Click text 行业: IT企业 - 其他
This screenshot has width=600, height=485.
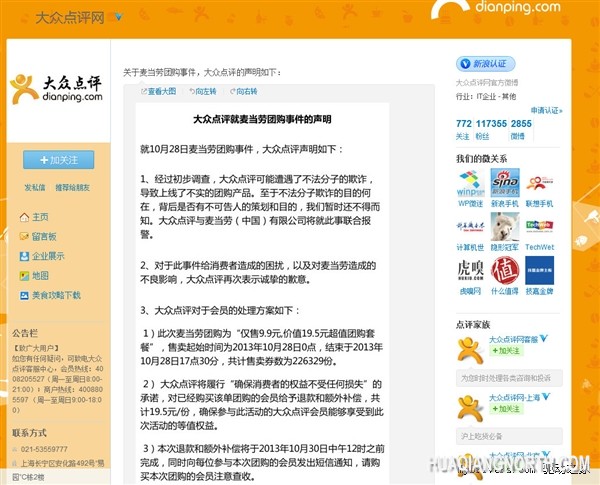tap(486, 96)
